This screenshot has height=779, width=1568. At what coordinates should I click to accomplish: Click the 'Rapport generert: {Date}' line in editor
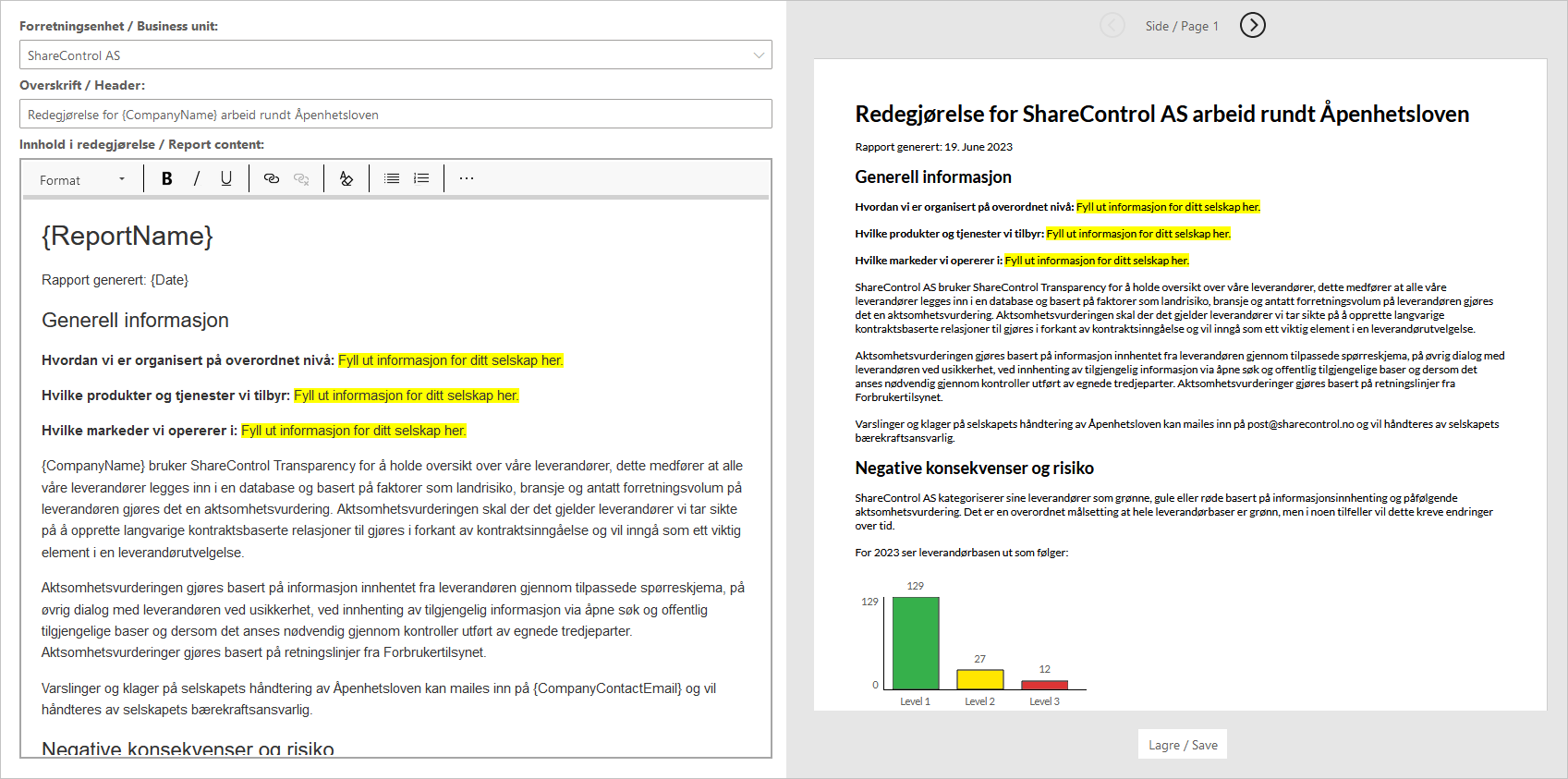[115, 280]
